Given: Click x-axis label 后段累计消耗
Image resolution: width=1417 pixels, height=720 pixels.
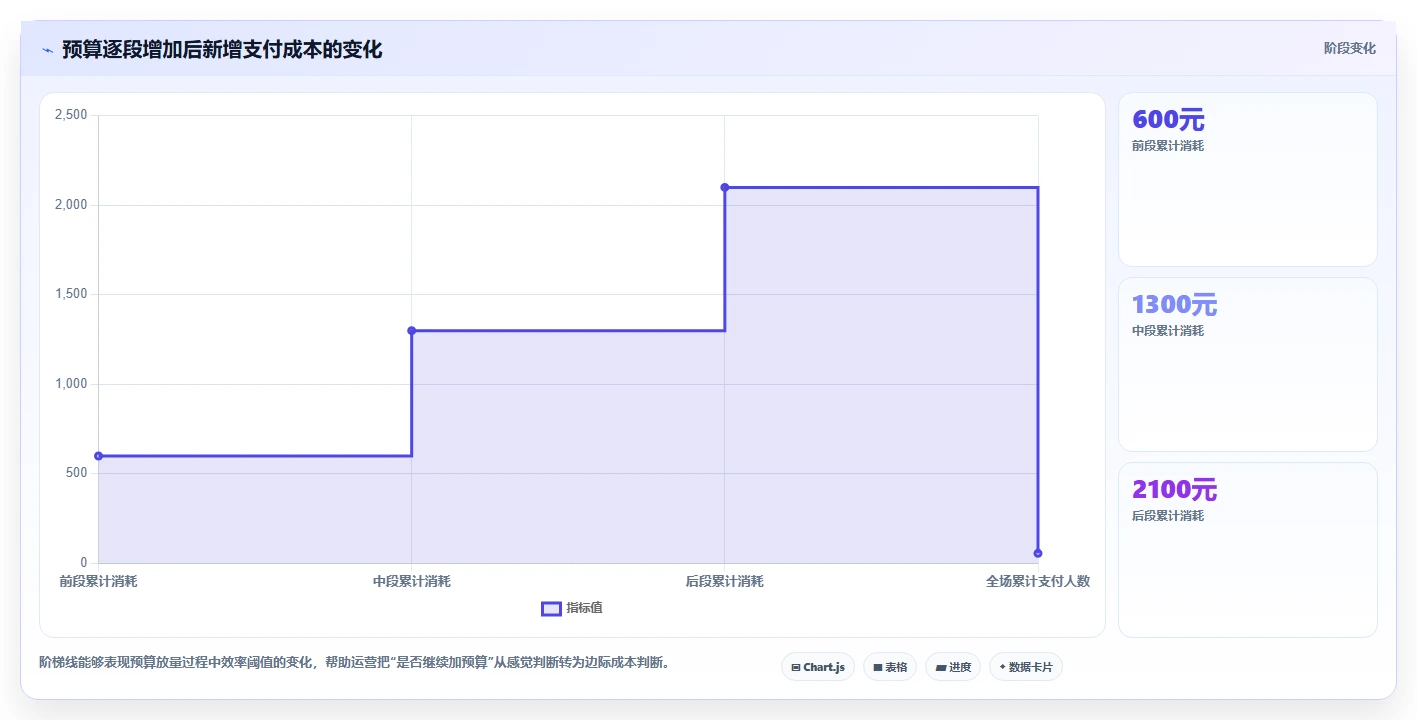Looking at the screenshot, I should tap(725, 581).
